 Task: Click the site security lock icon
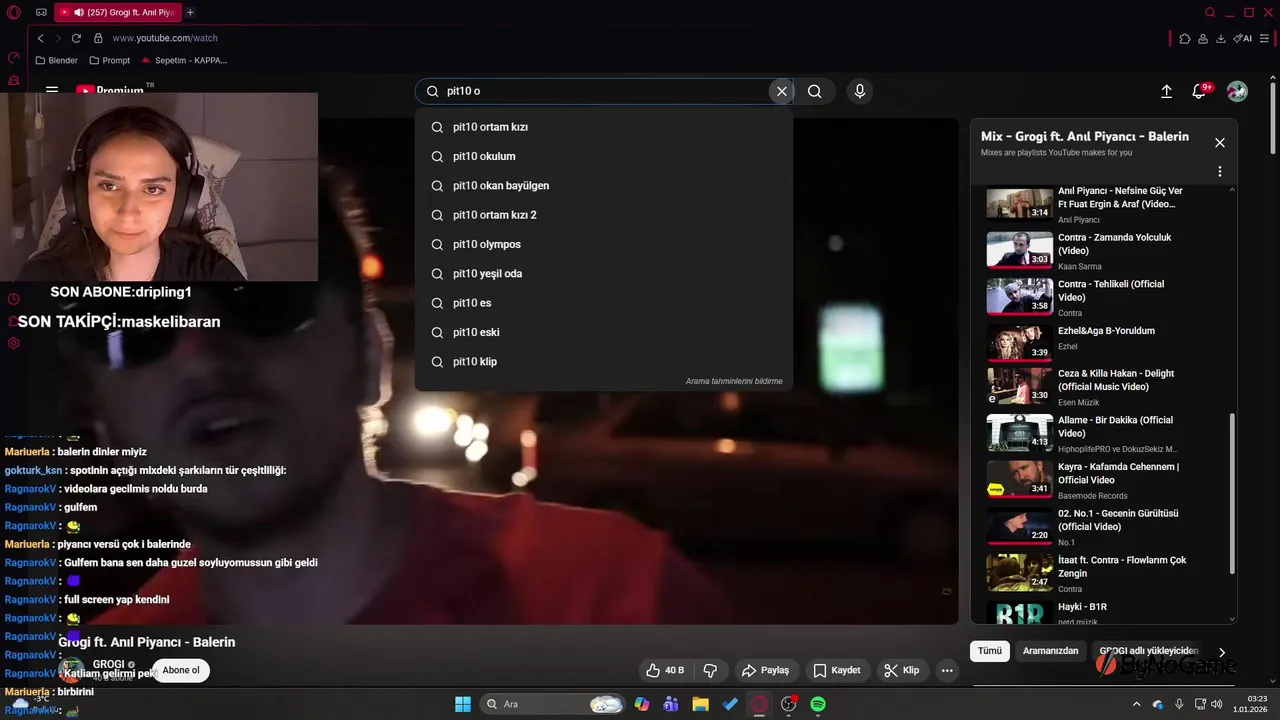click(98, 38)
